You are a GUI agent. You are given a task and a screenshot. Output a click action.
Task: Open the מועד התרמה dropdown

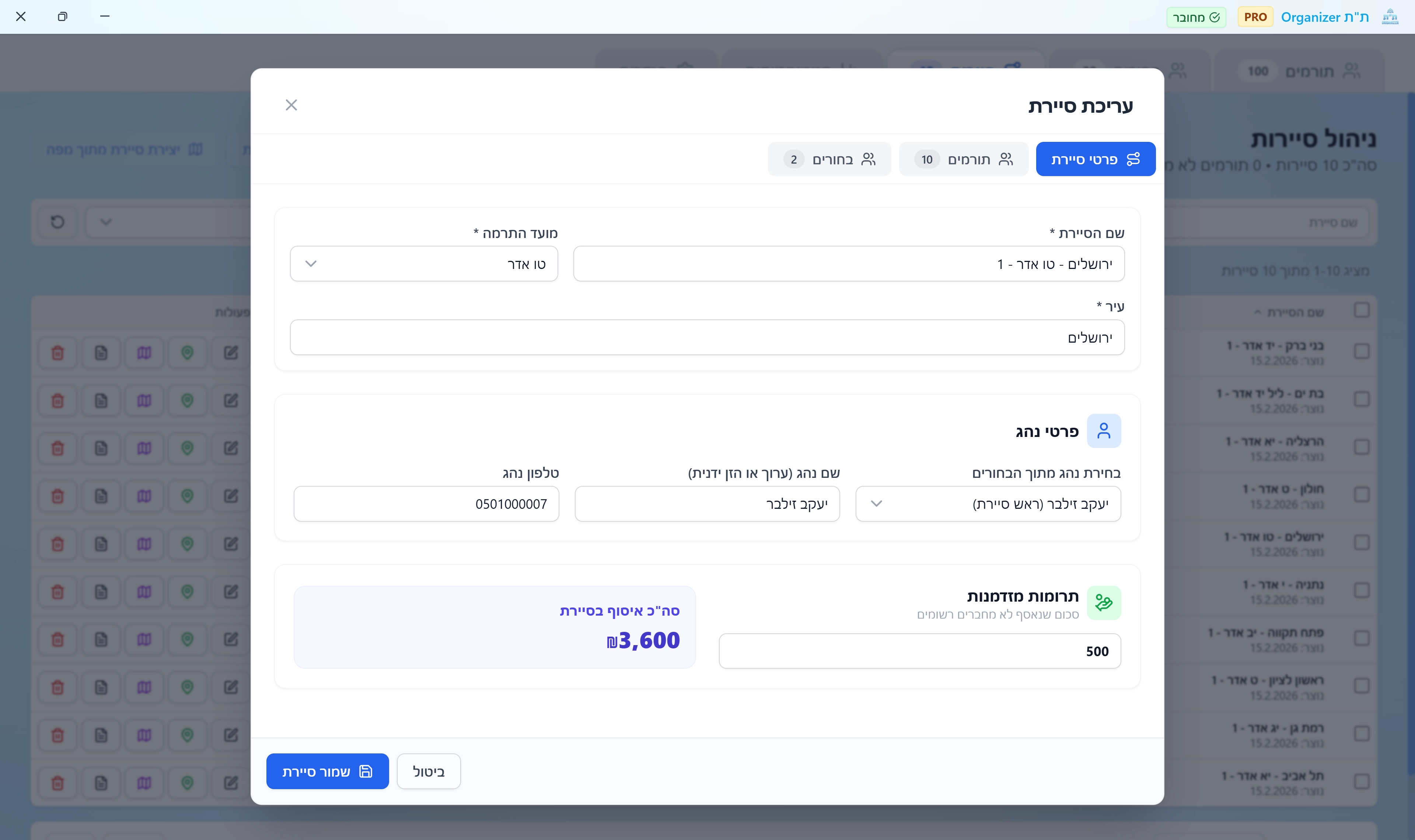[423, 264]
